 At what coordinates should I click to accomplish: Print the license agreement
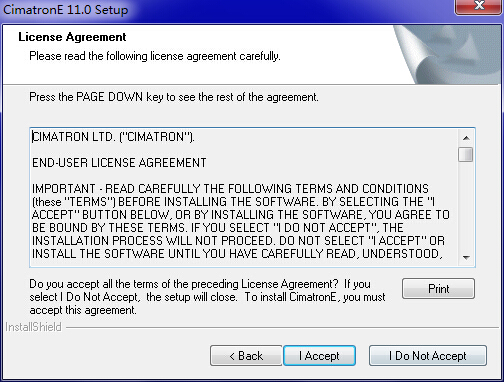(438, 288)
